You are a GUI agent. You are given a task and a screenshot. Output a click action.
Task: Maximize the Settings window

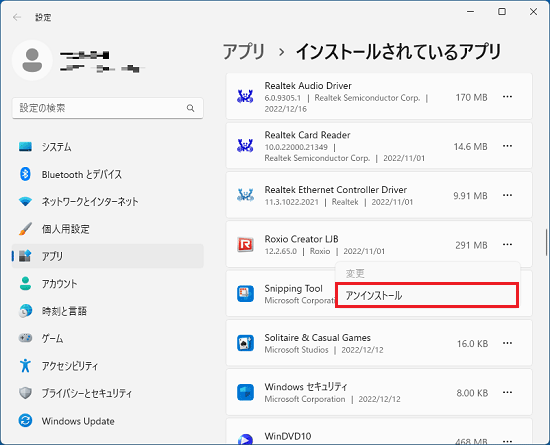point(502,12)
